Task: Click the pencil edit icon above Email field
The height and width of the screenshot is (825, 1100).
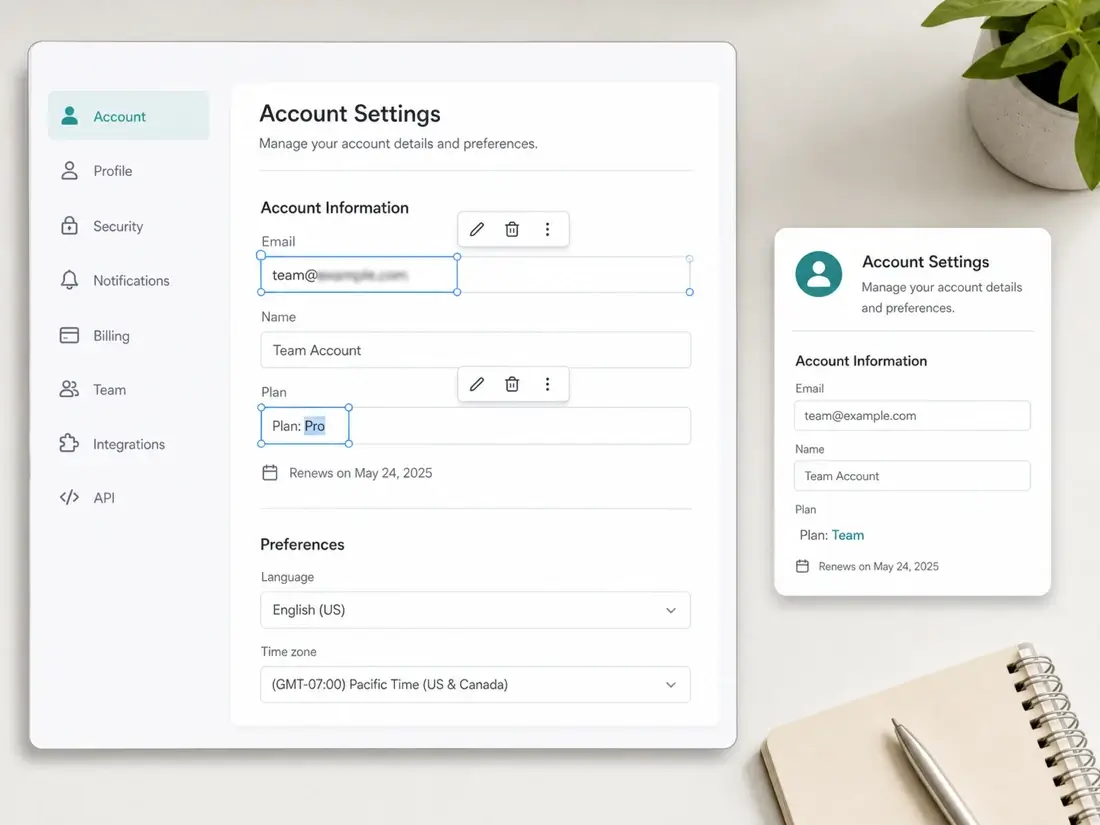Action: pyautogui.click(x=477, y=229)
